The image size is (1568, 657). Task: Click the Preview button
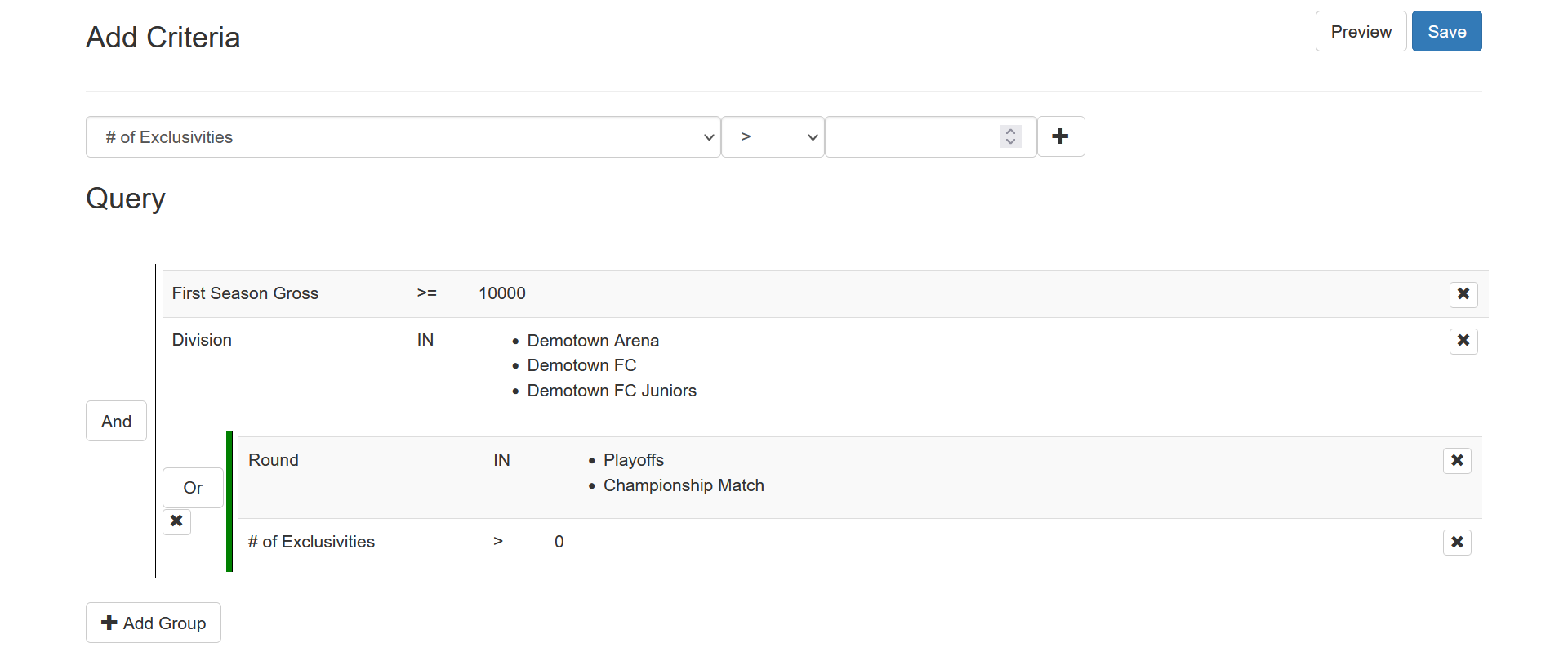pos(1361,31)
